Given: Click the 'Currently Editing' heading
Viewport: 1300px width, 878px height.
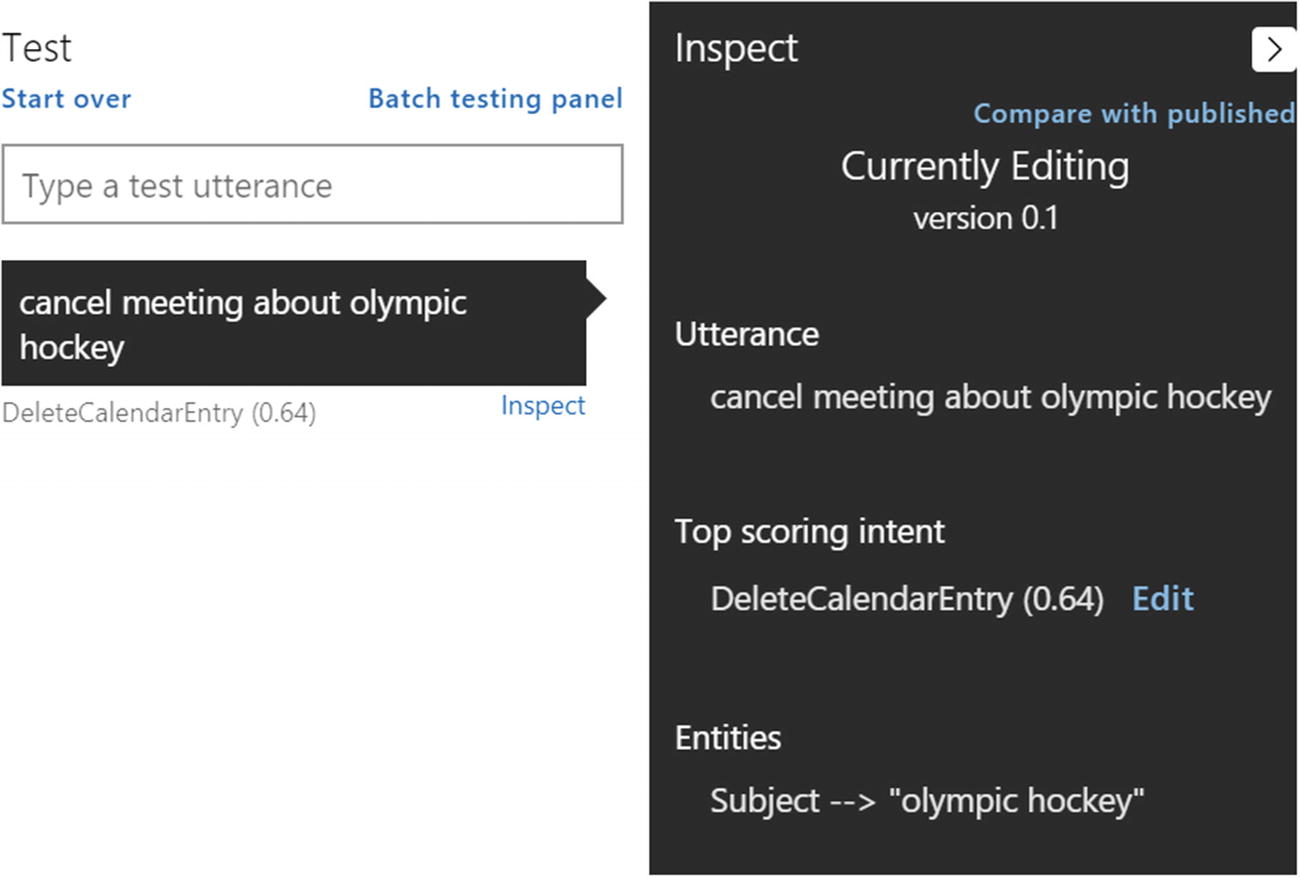Looking at the screenshot, I should pyautogui.click(x=984, y=166).
